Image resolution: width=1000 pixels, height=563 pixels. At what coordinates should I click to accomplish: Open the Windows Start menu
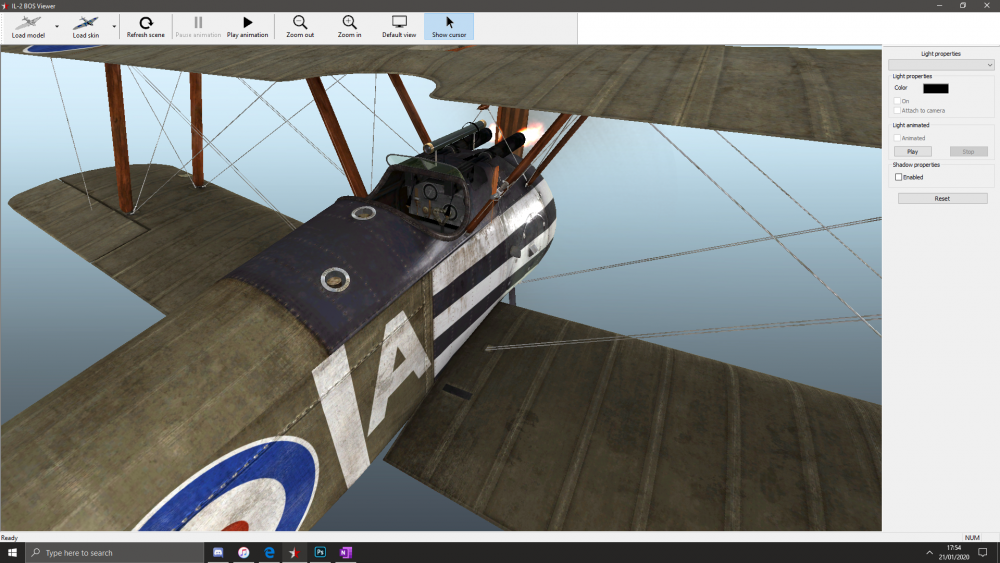pyautogui.click(x=12, y=553)
